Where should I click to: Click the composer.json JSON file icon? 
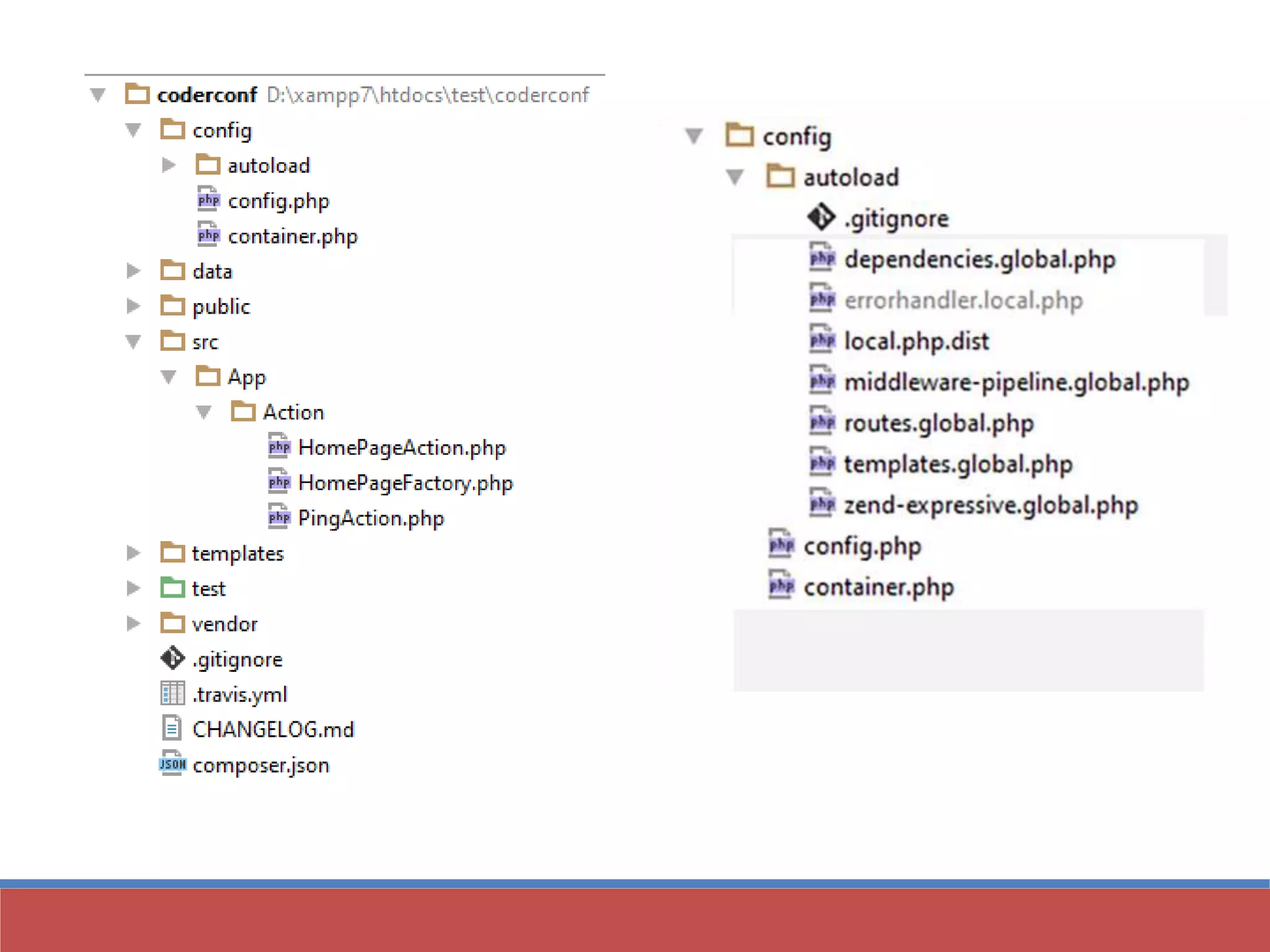click(172, 764)
